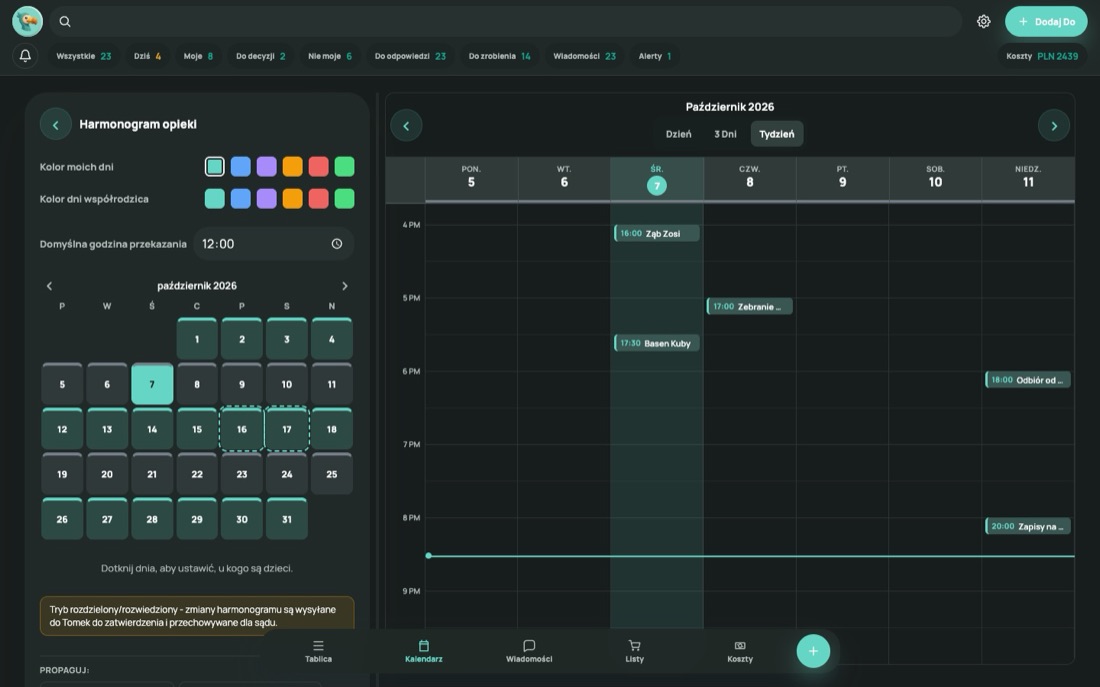The width and height of the screenshot is (1100, 687).
Task: Pick orange for Kolor moich dni
Action: point(293,166)
